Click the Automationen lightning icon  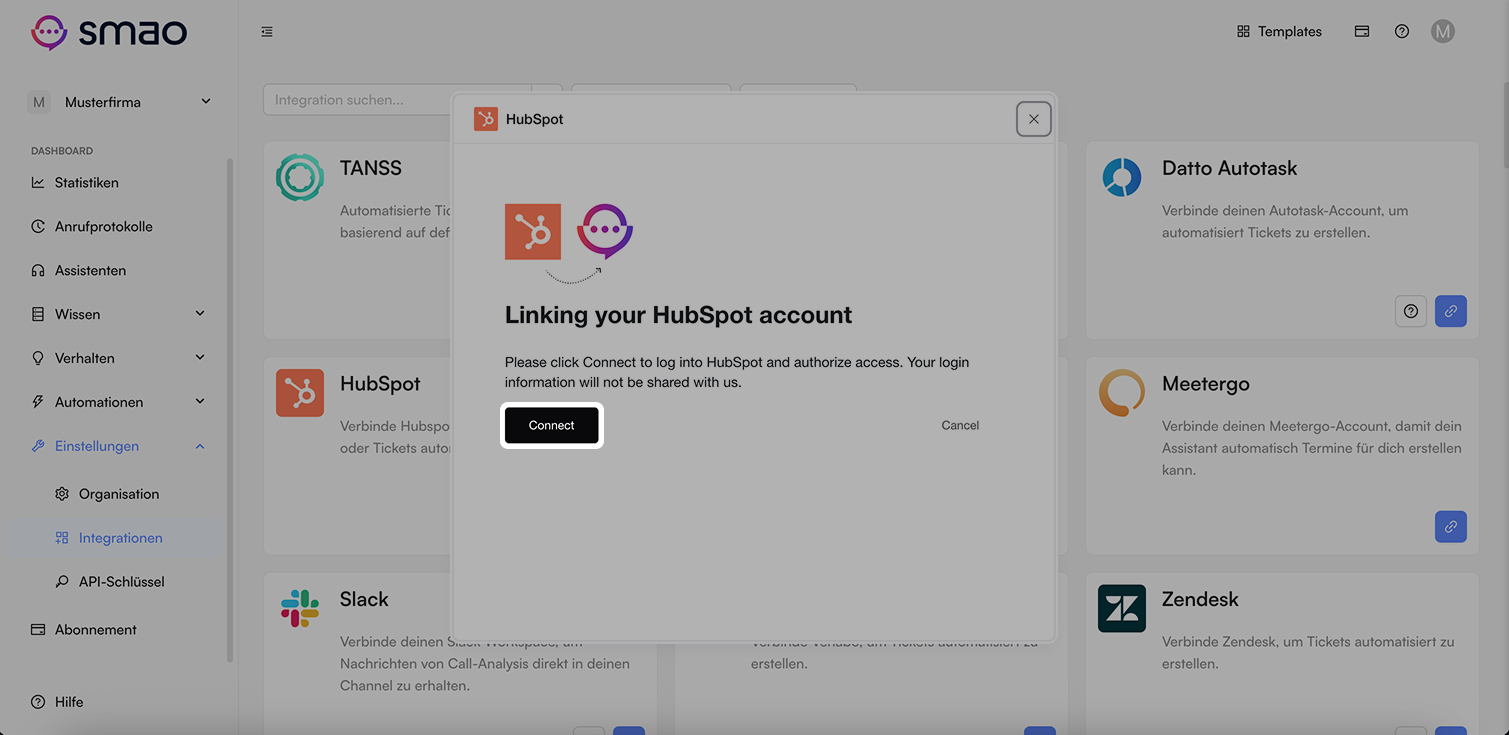(x=38, y=402)
